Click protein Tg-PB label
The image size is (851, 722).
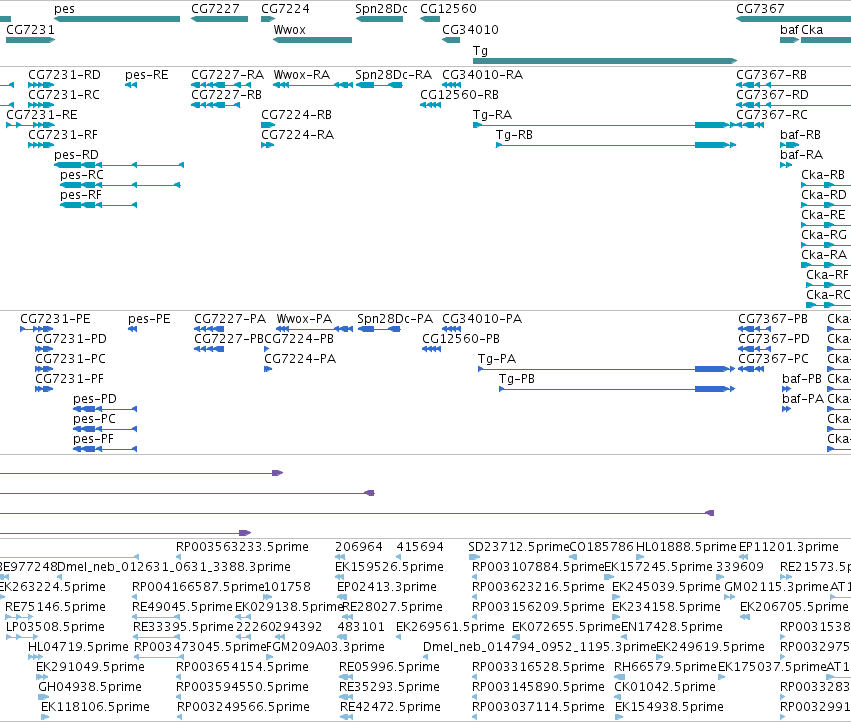[517, 379]
